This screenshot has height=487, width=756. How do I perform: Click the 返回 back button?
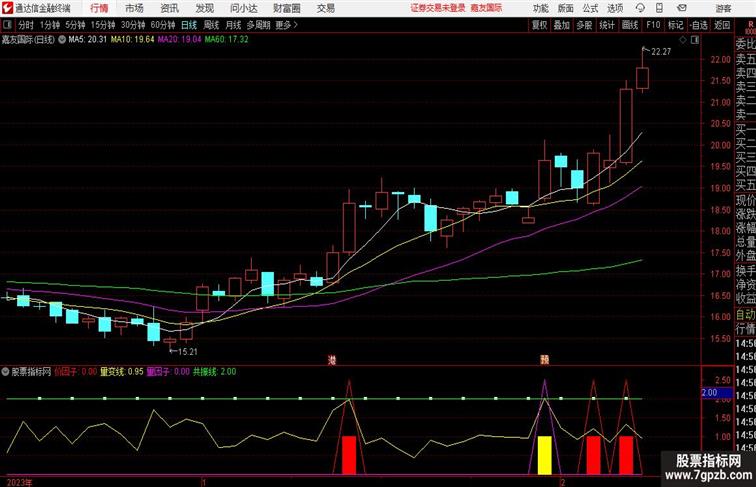pyautogui.click(x=722, y=25)
